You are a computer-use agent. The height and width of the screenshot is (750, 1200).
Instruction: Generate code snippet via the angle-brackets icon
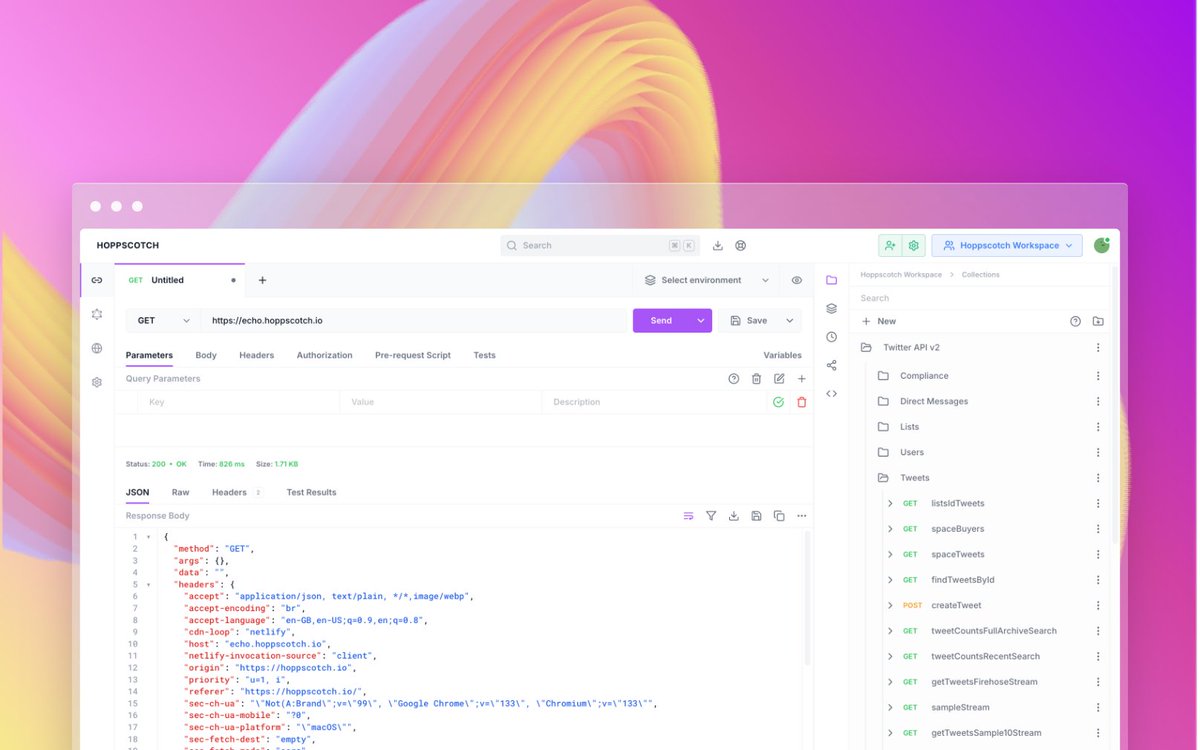pos(831,393)
